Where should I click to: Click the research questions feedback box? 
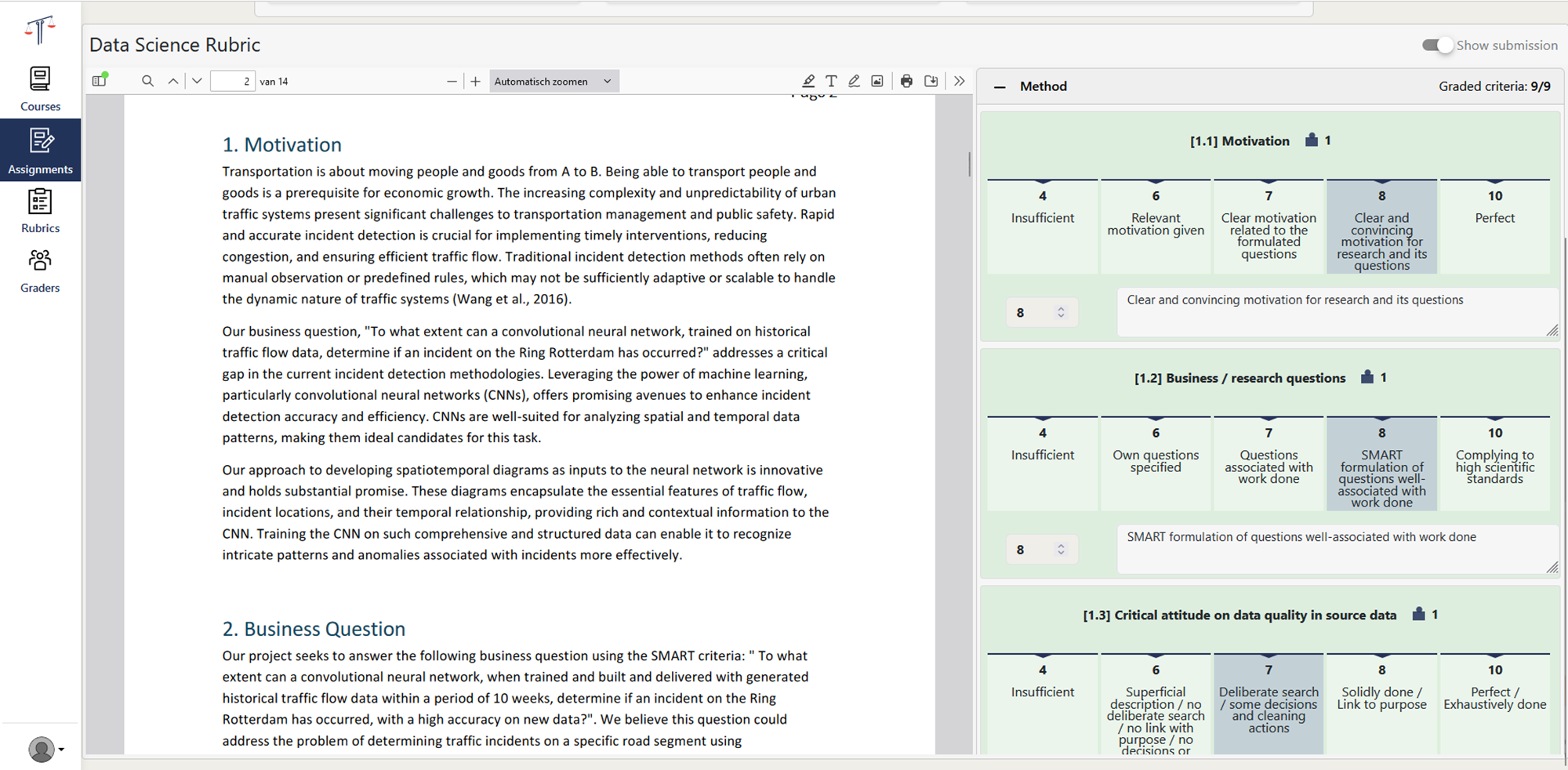pyautogui.click(x=1338, y=549)
